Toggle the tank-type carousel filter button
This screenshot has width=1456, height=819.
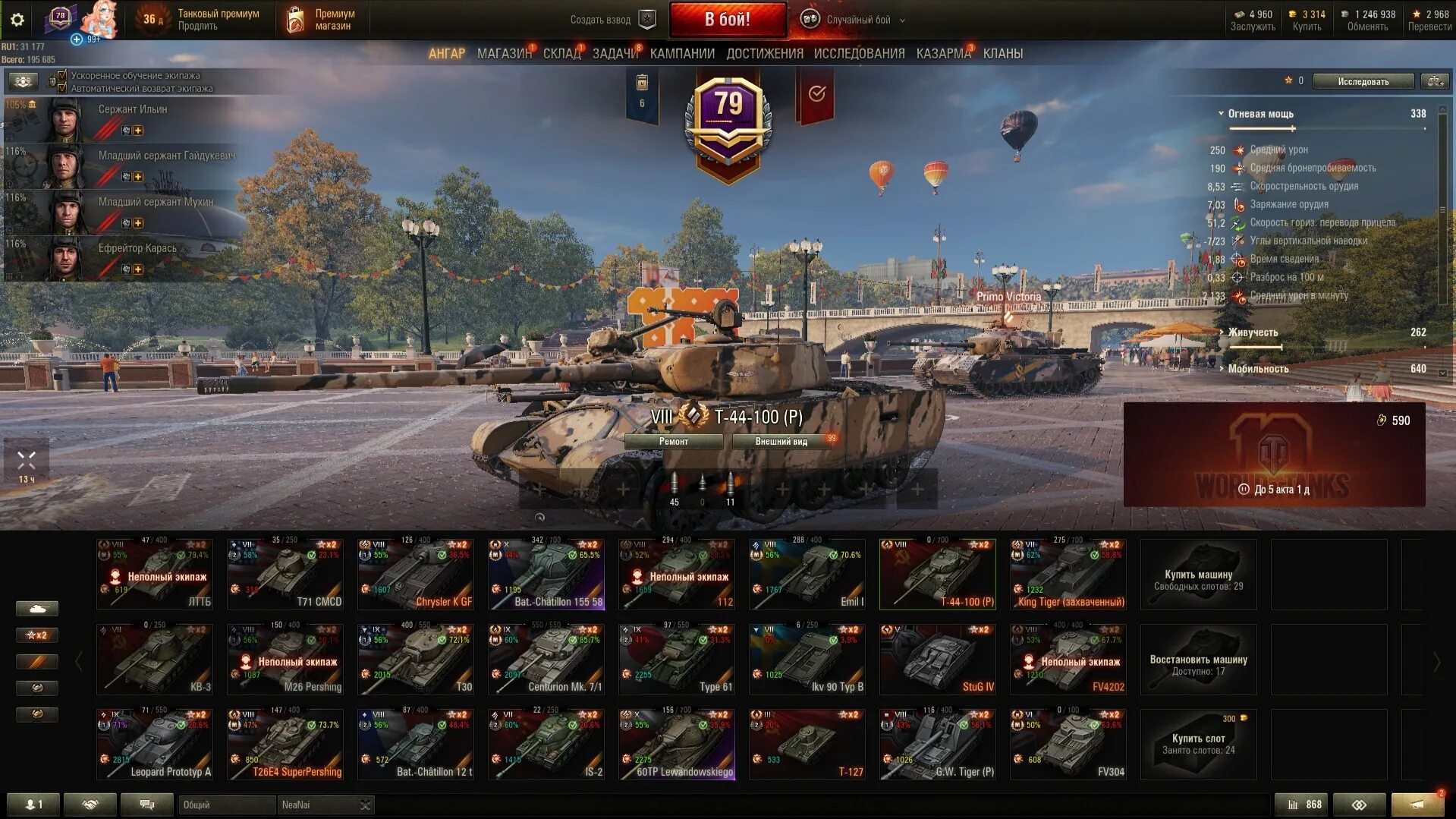point(36,609)
